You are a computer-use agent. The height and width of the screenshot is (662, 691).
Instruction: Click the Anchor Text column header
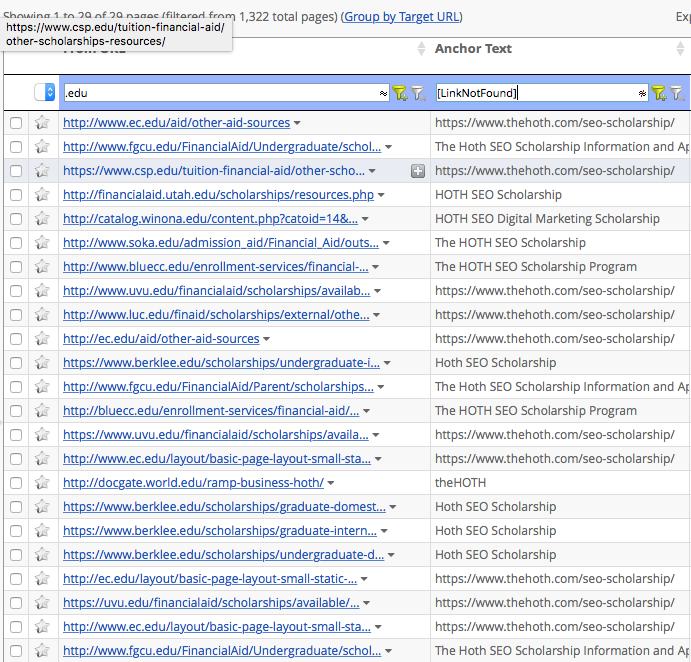point(473,48)
